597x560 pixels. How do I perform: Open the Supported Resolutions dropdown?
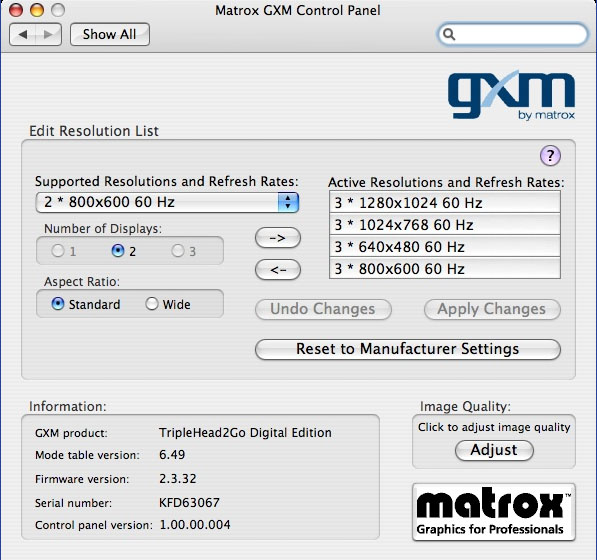(x=167, y=202)
